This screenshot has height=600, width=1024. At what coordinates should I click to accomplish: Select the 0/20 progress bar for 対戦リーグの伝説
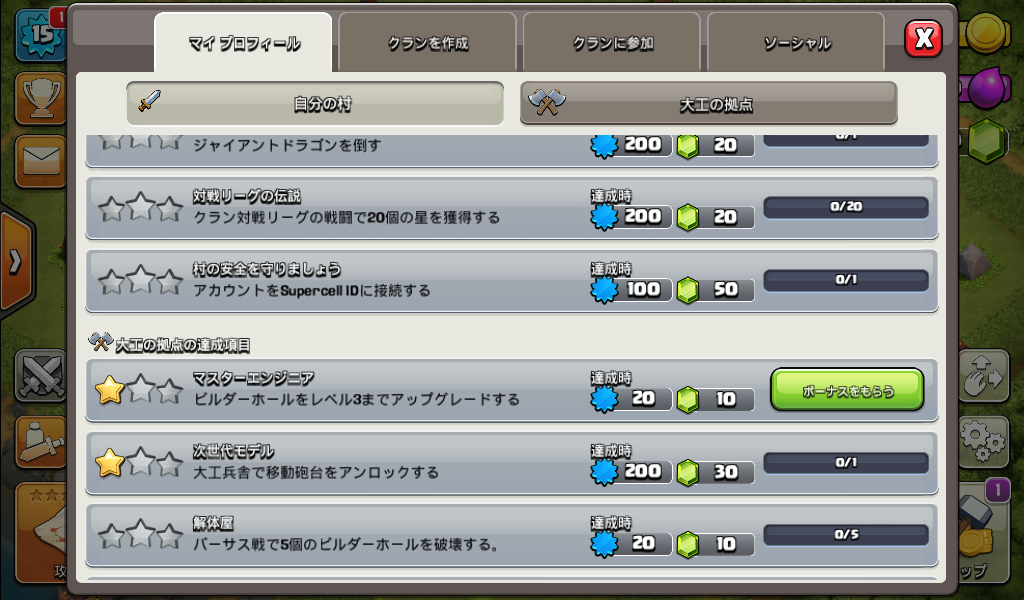tap(846, 207)
